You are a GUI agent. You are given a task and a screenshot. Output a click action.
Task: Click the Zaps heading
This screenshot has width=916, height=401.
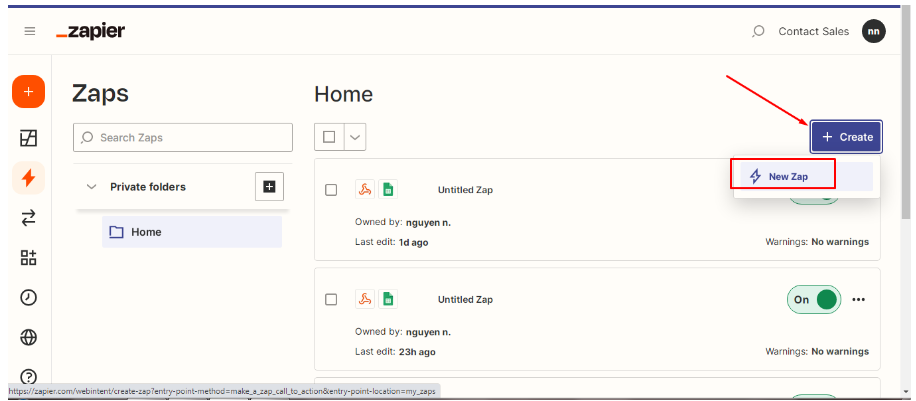pos(100,94)
